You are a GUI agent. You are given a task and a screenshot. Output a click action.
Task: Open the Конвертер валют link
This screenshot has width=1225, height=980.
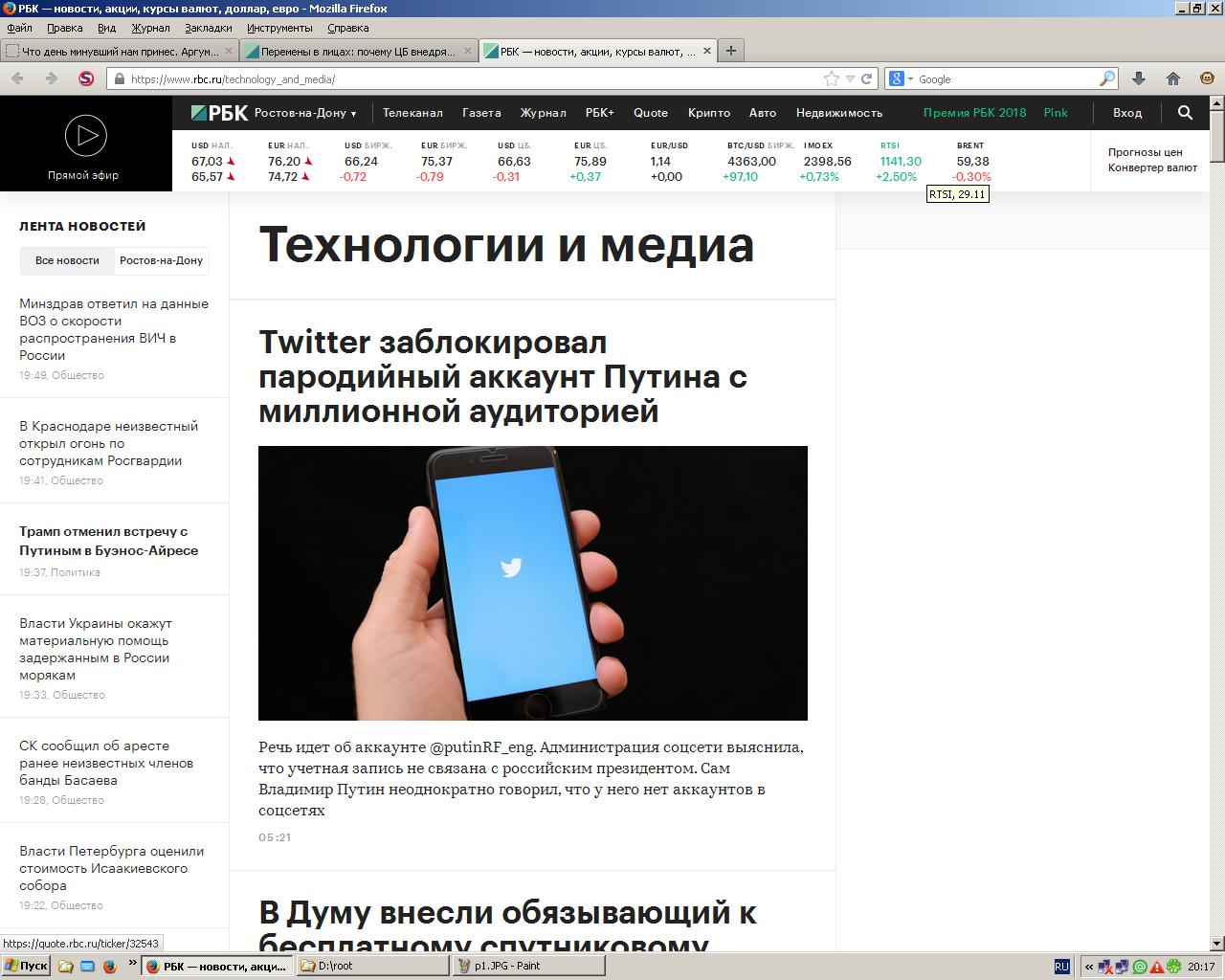click(1153, 167)
